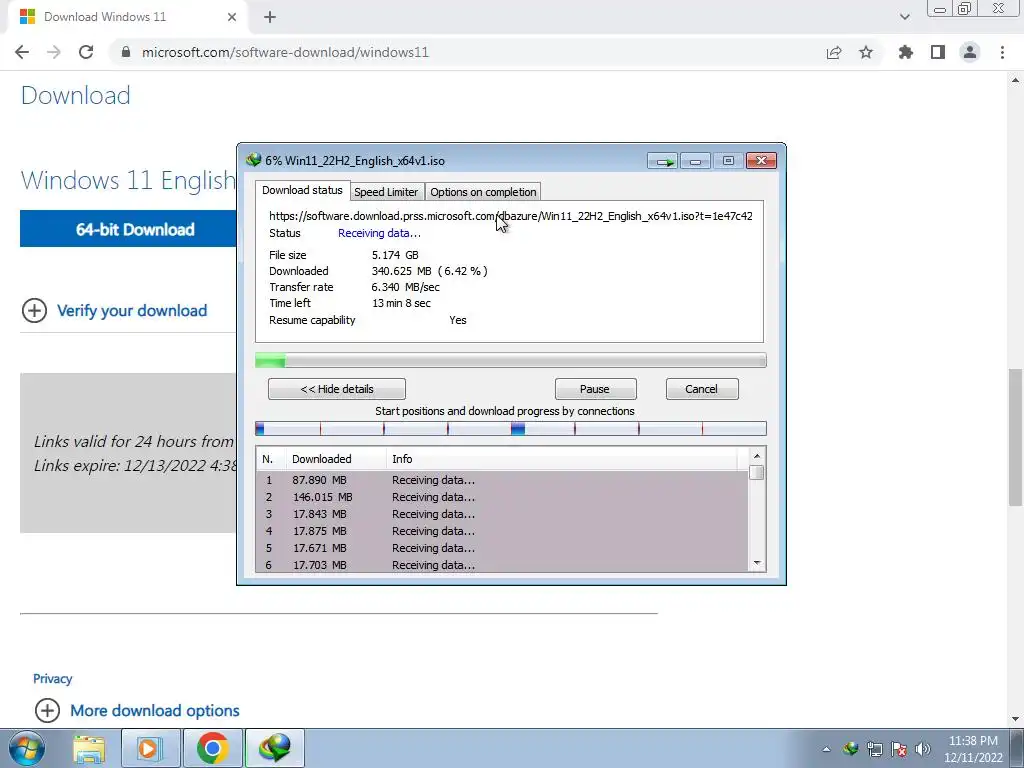Click the 64-bit Download button
1024x768 pixels.
tap(129, 229)
